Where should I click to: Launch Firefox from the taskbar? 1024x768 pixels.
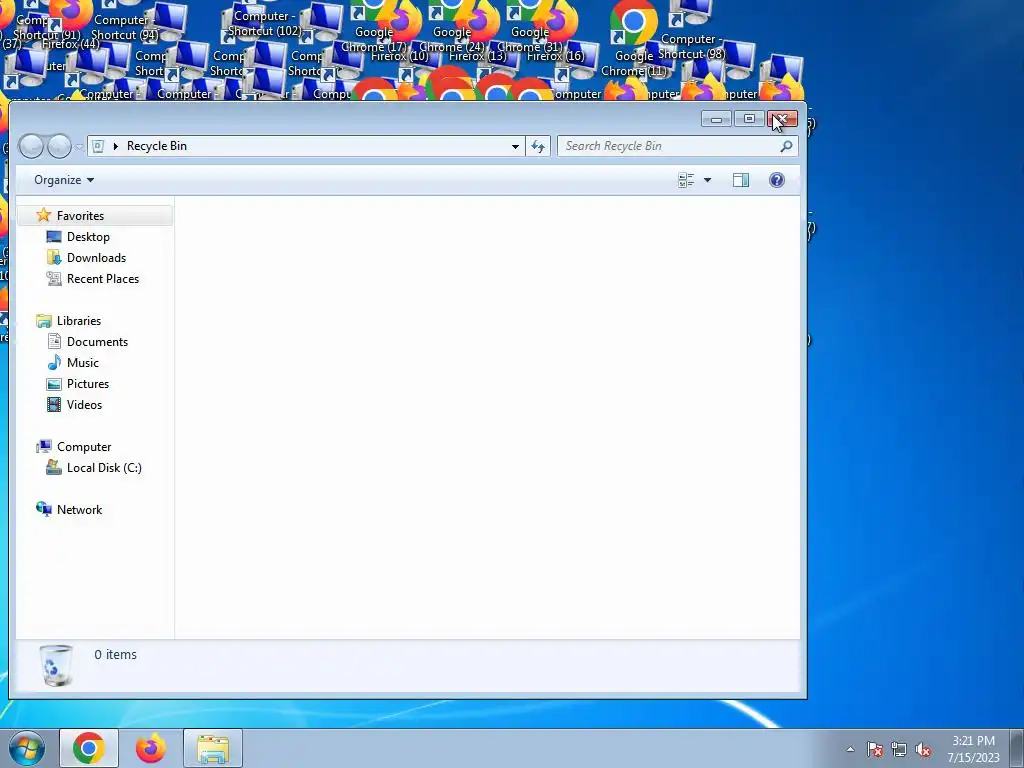coord(151,748)
